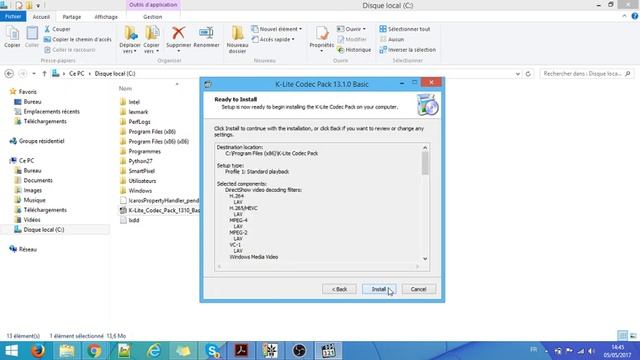The height and width of the screenshot is (360, 640).
Task: Click Historique in ribbon
Action: (354, 50)
